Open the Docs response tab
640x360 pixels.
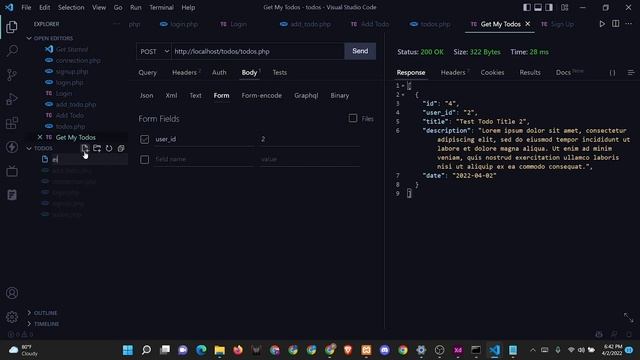563,72
